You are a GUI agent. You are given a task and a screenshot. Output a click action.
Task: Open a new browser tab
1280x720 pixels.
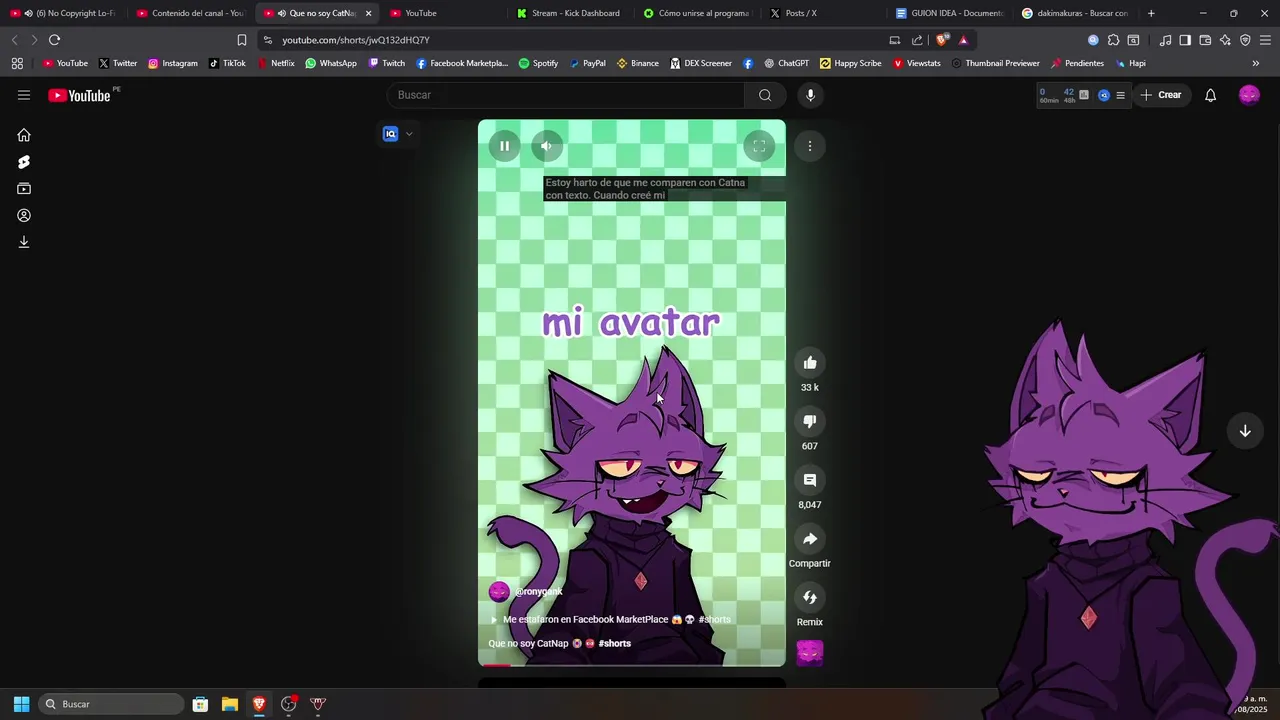1151,13
